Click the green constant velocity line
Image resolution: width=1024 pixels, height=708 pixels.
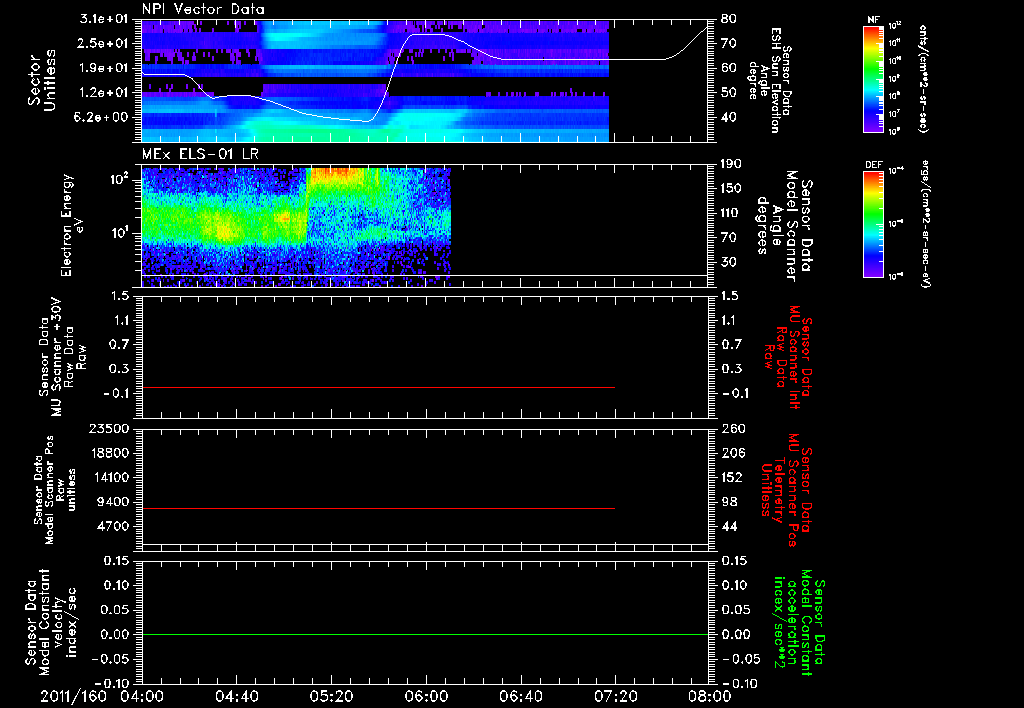pos(424,634)
